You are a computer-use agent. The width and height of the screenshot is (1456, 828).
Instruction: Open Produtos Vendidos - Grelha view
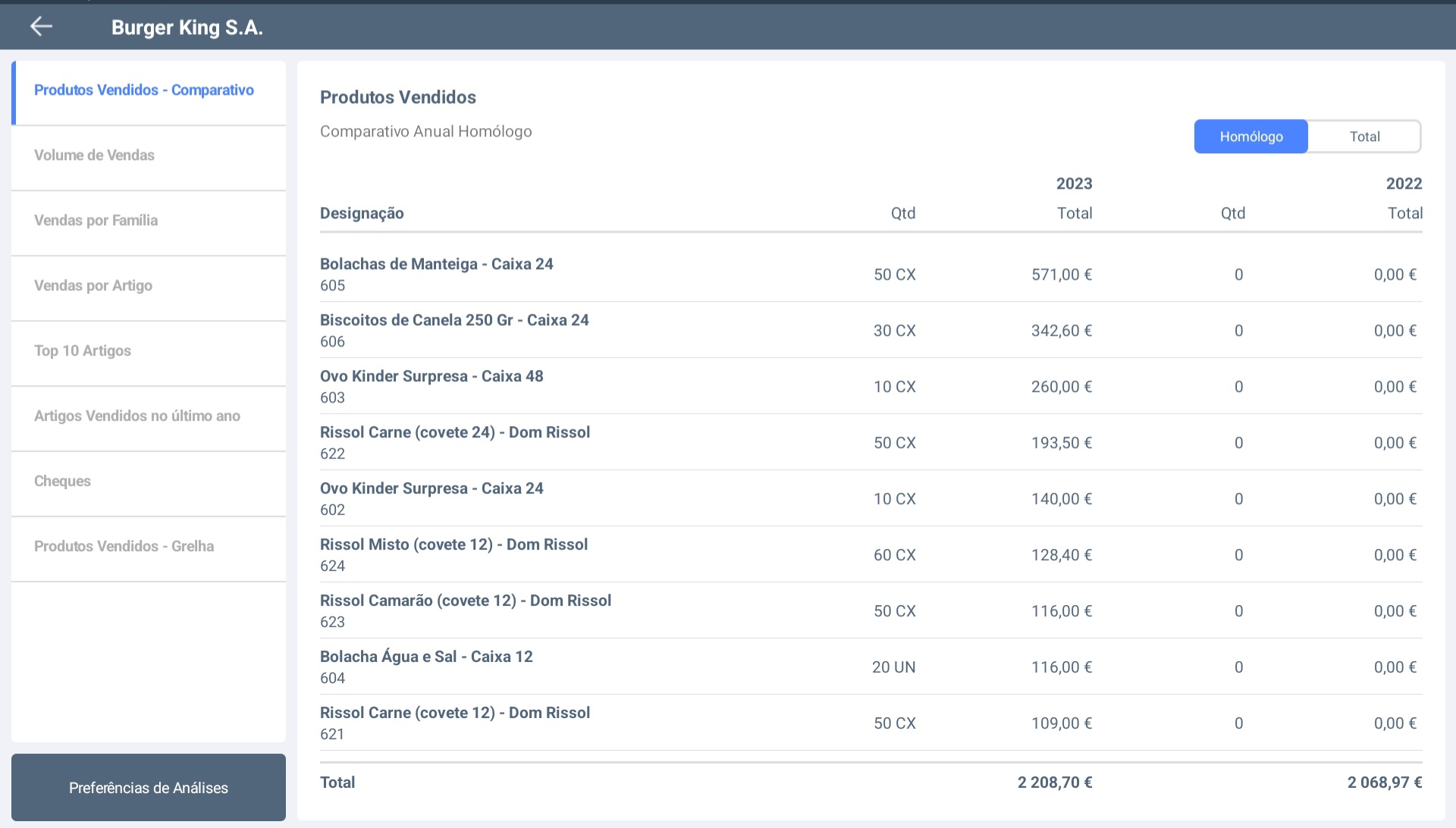point(124,547)
